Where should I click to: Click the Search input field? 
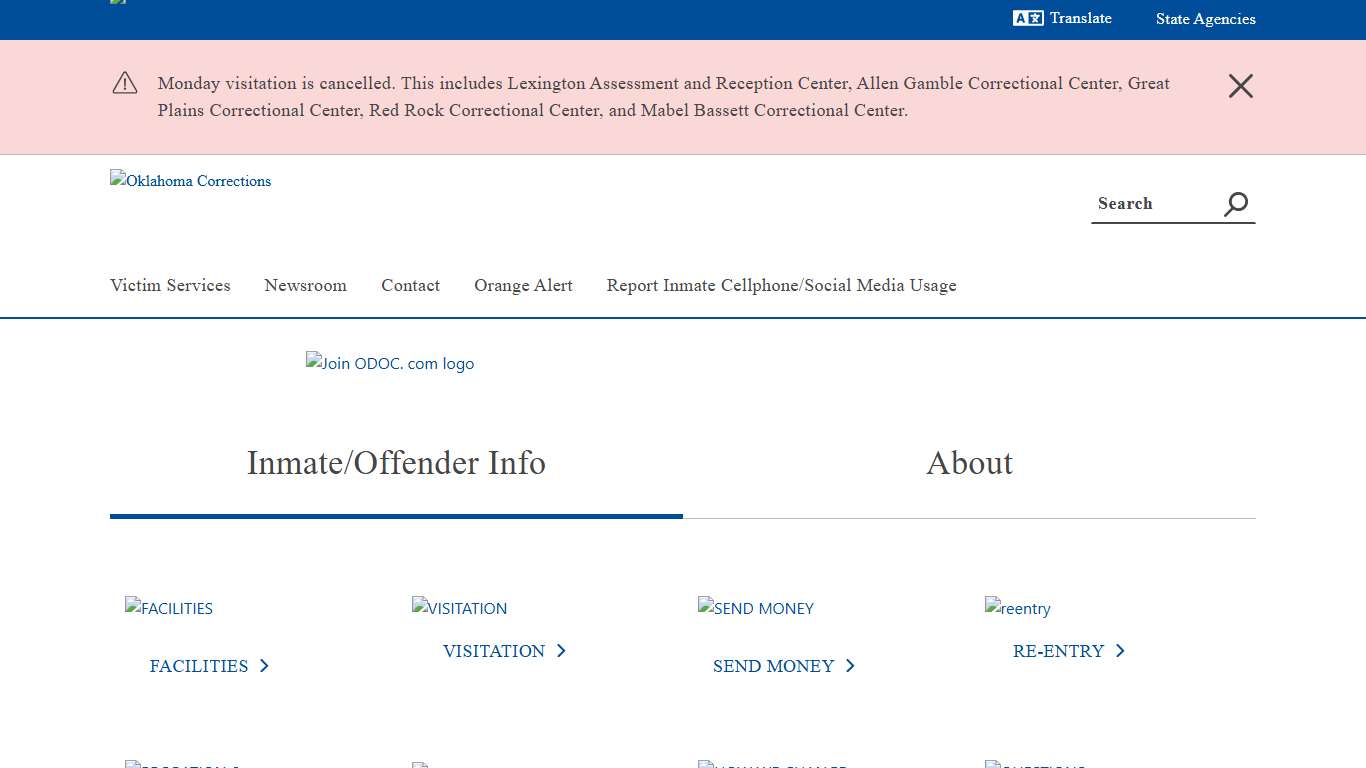[1150, 204]
